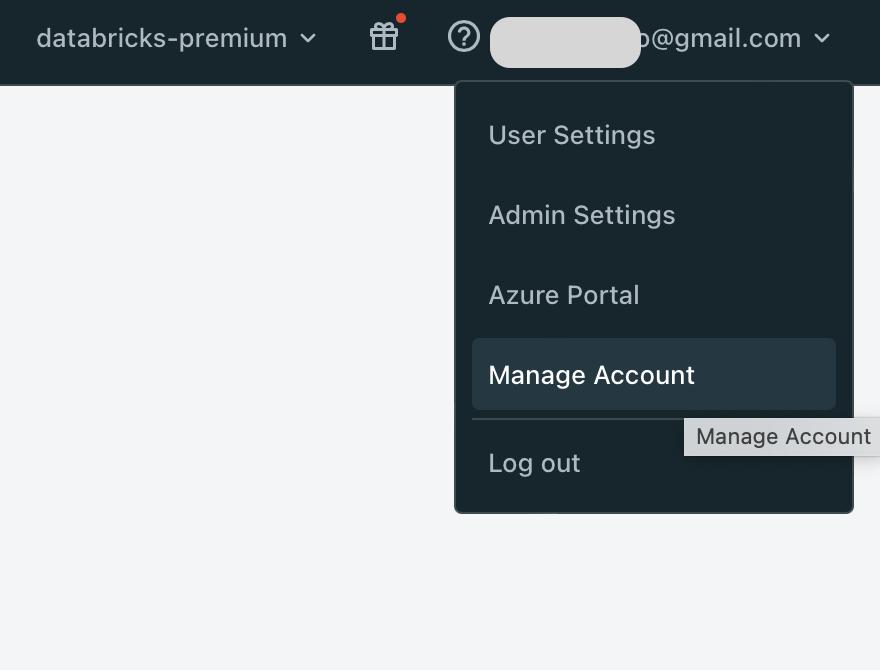Click the red notification dot on the gift
Screen dimensions: 880x670
point(401,16)
